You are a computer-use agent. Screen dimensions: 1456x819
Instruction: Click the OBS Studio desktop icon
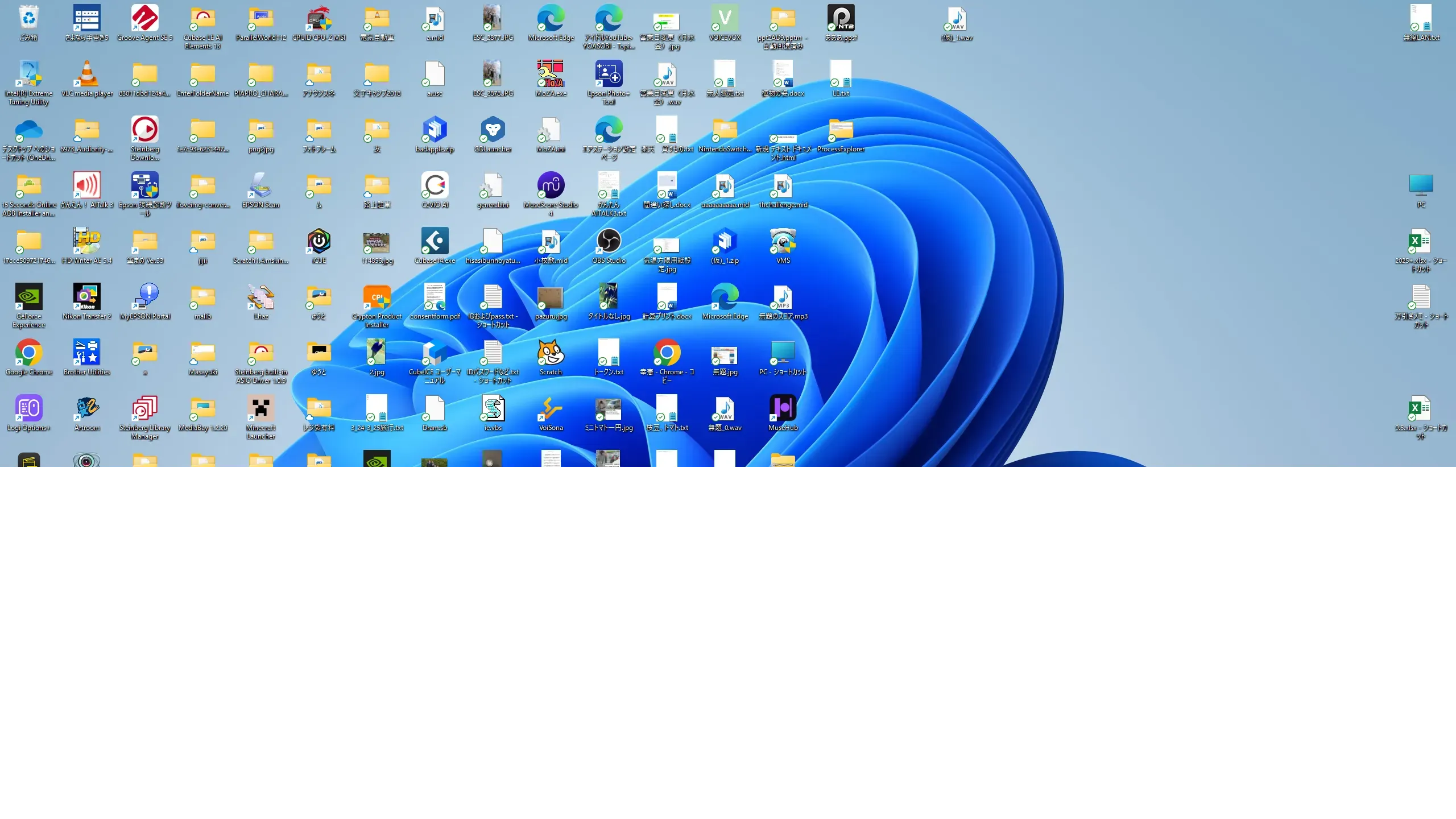tap(609, 241)
